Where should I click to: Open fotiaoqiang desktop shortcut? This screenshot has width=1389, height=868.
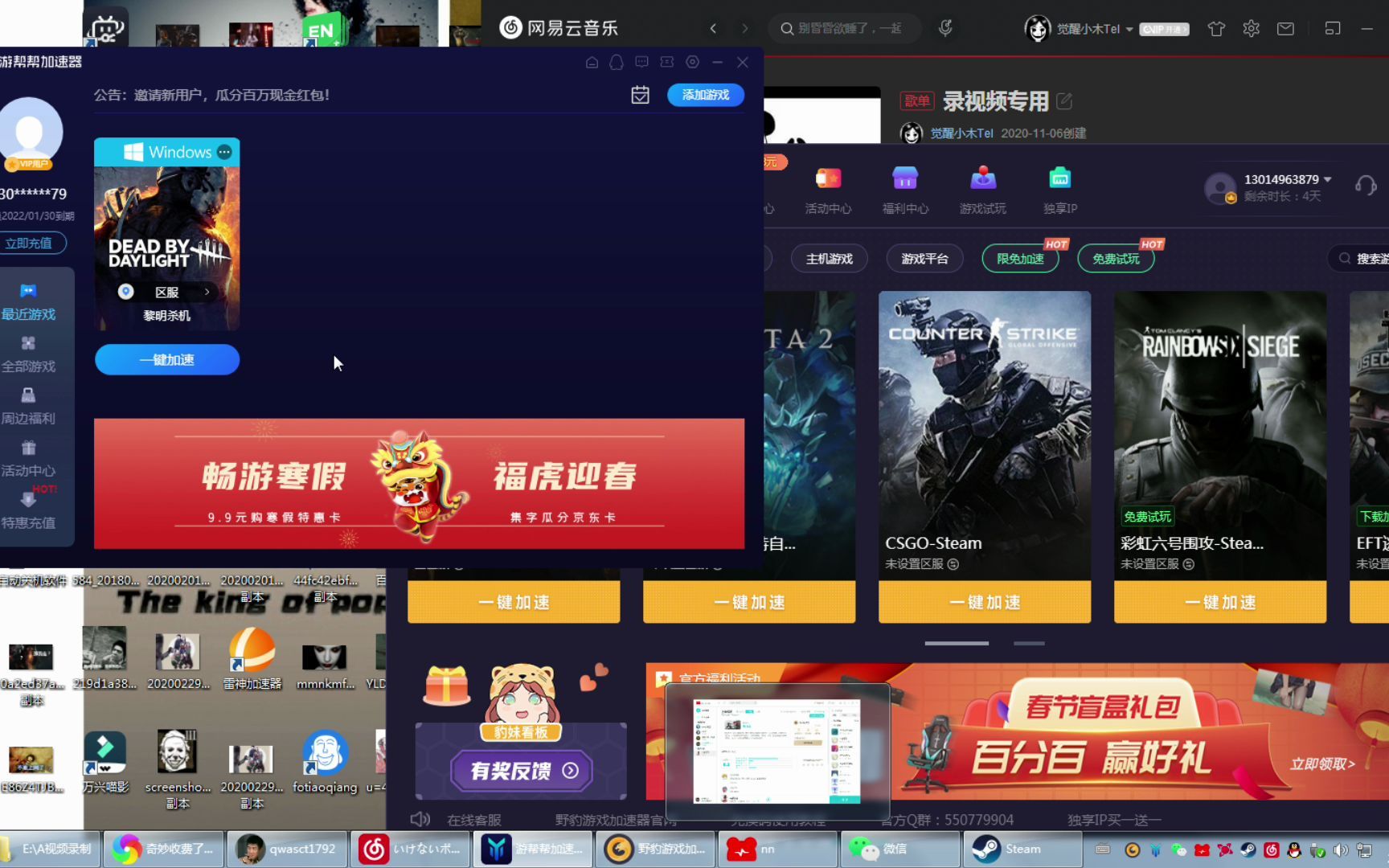(325, 763)
